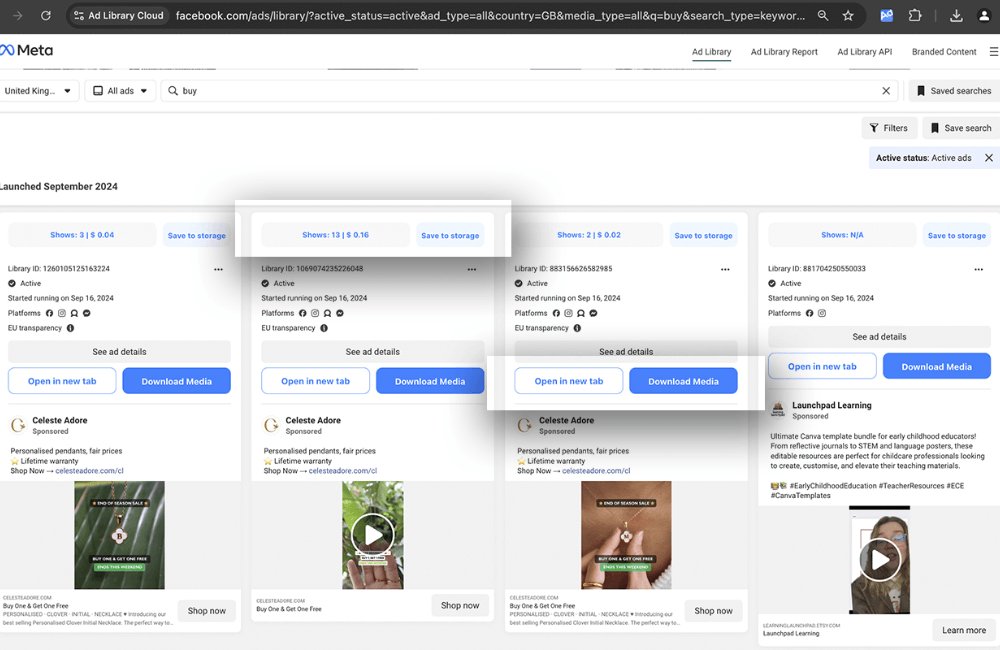Click Save to storage on the second ad

click(x=450, y=236)
